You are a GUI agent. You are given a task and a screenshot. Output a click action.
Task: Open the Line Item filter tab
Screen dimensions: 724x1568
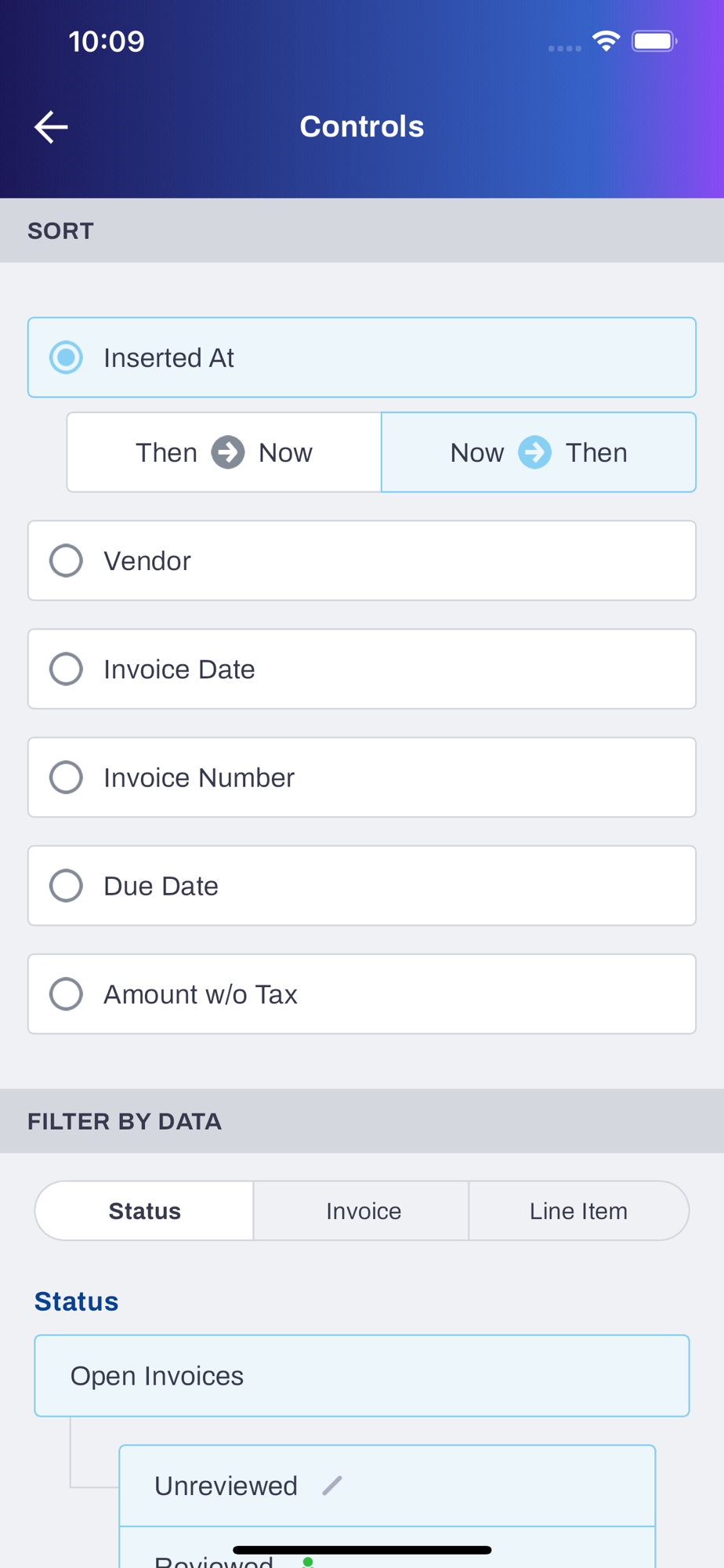tap(578, 1211)
